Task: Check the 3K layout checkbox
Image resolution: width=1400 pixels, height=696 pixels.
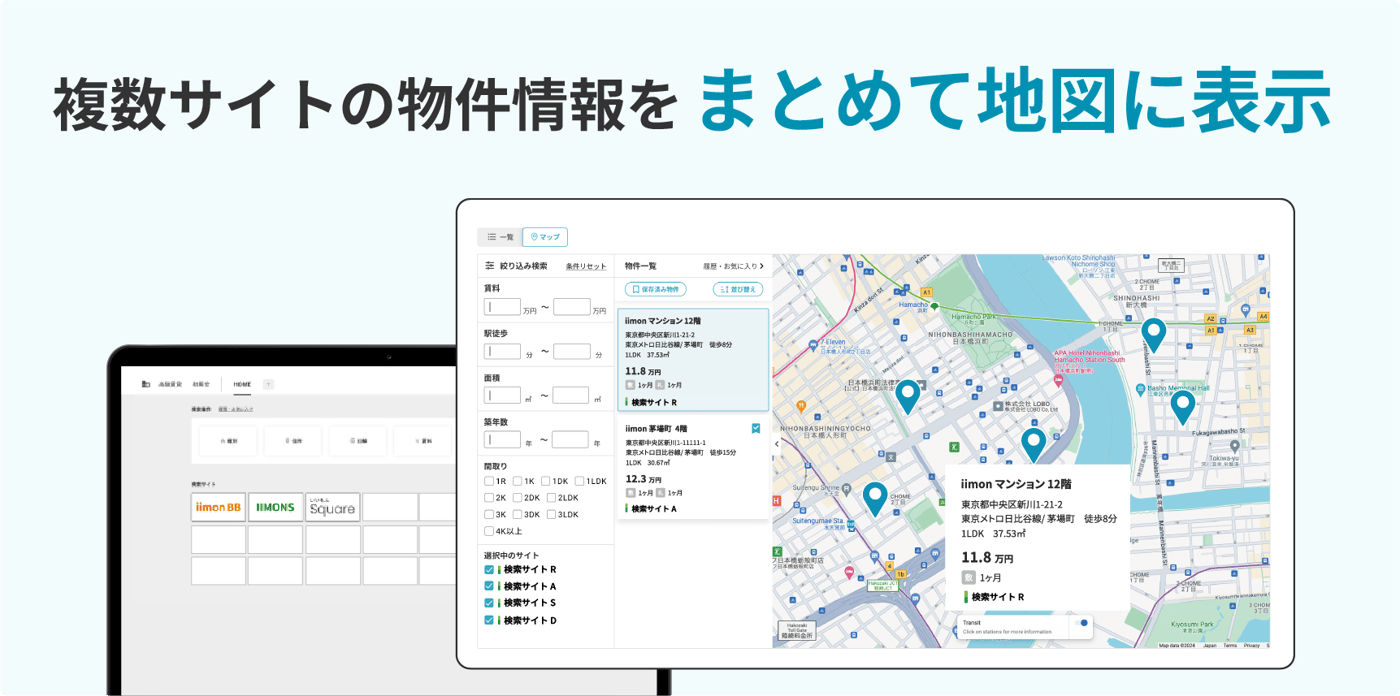Action: [x=489, y=514]
